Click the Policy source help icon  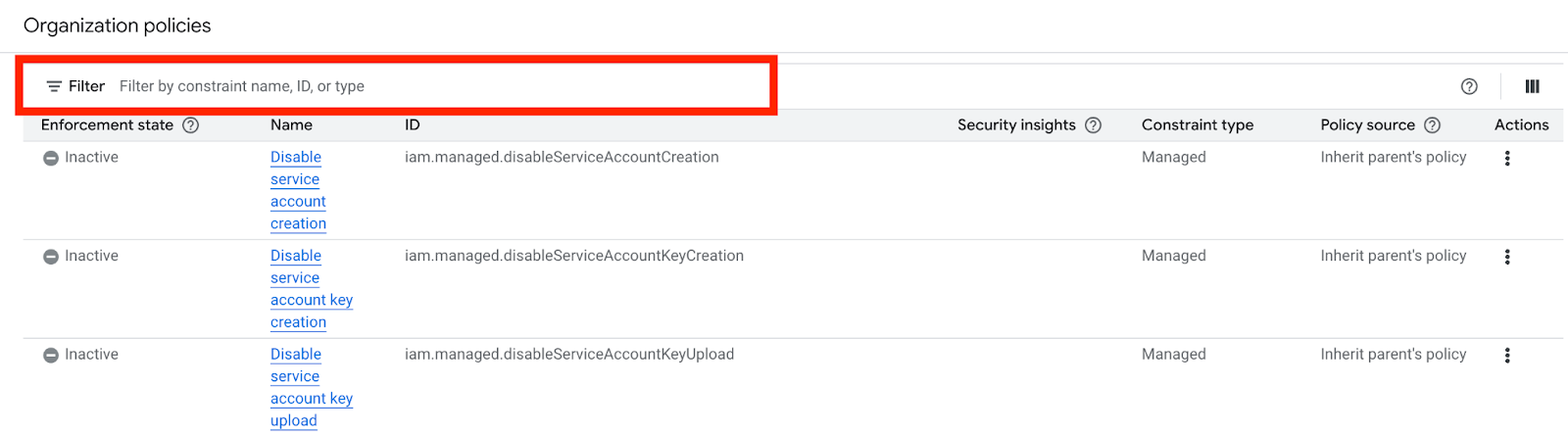pyautogui.click(x=1433, y=125)
